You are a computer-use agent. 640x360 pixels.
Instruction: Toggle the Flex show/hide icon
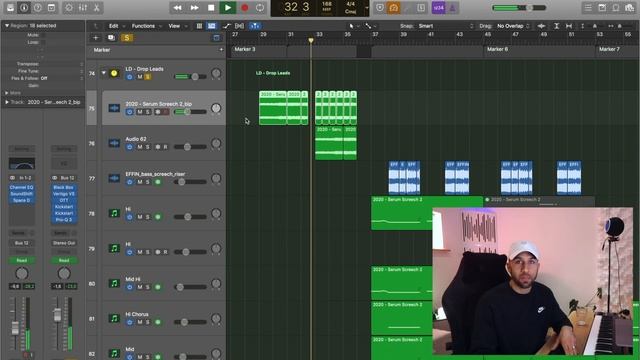(x=240, y=26)
